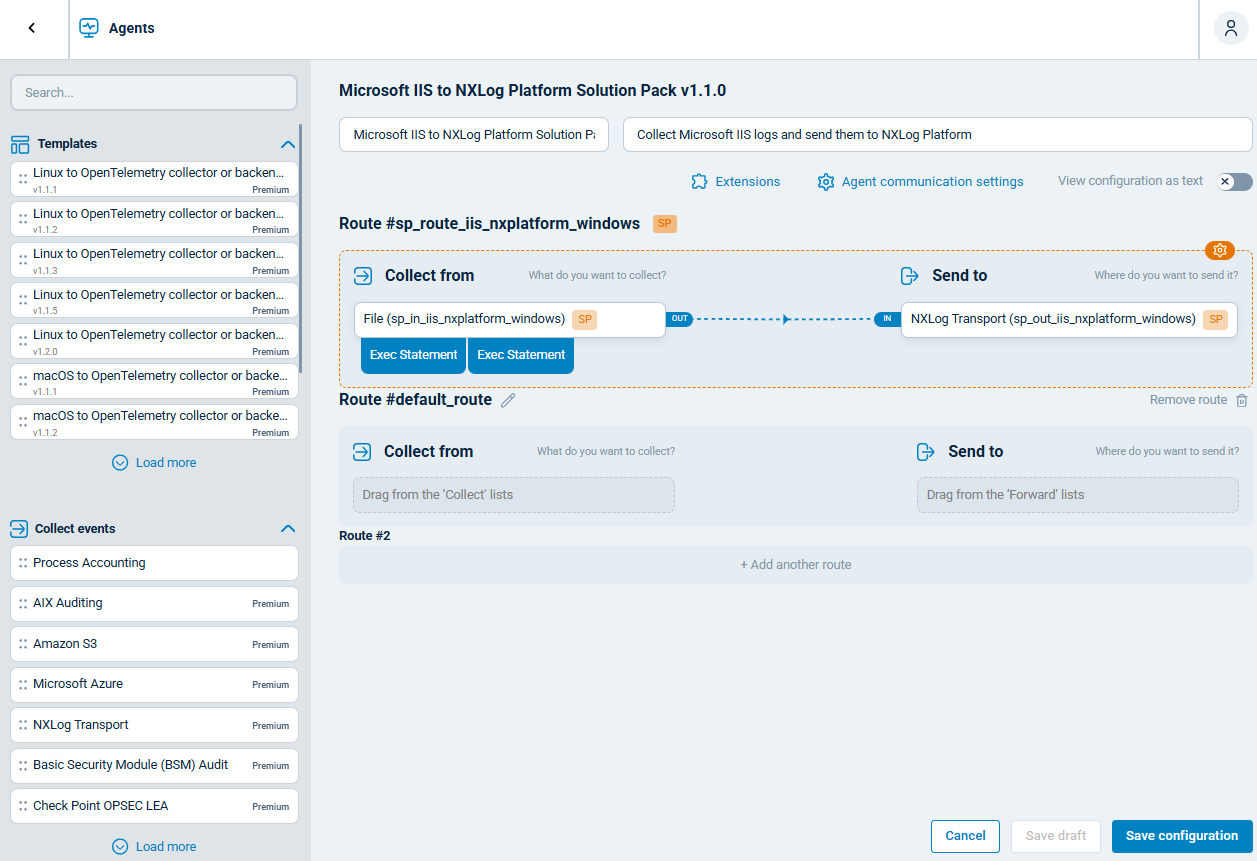
Task: Click the Route #2 label
Action: 365,536
